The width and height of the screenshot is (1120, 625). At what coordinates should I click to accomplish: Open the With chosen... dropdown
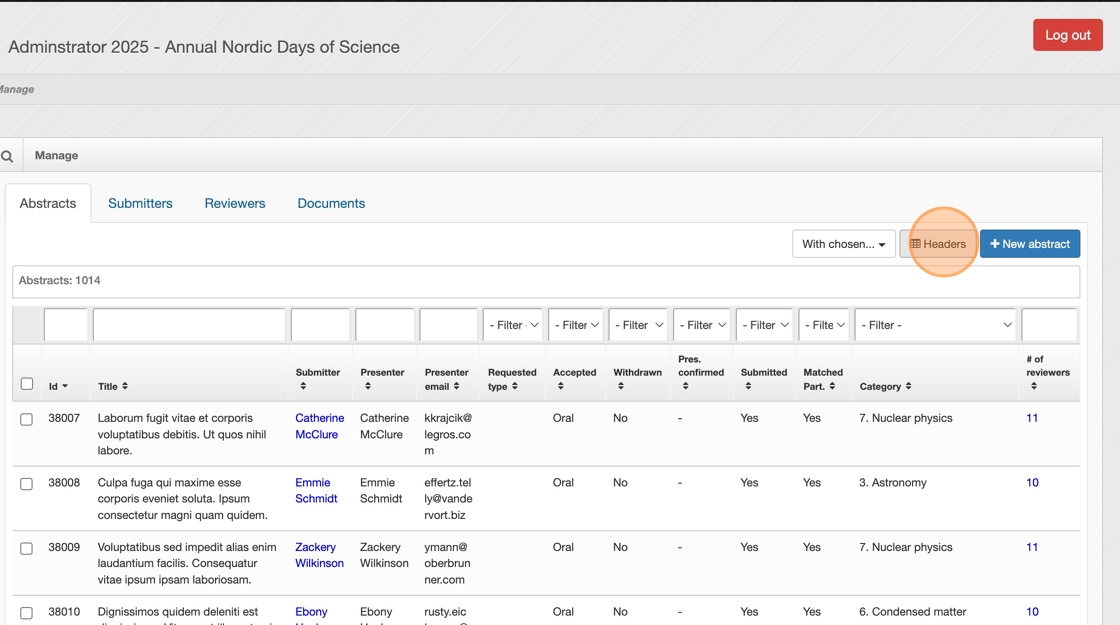point(843,244)
